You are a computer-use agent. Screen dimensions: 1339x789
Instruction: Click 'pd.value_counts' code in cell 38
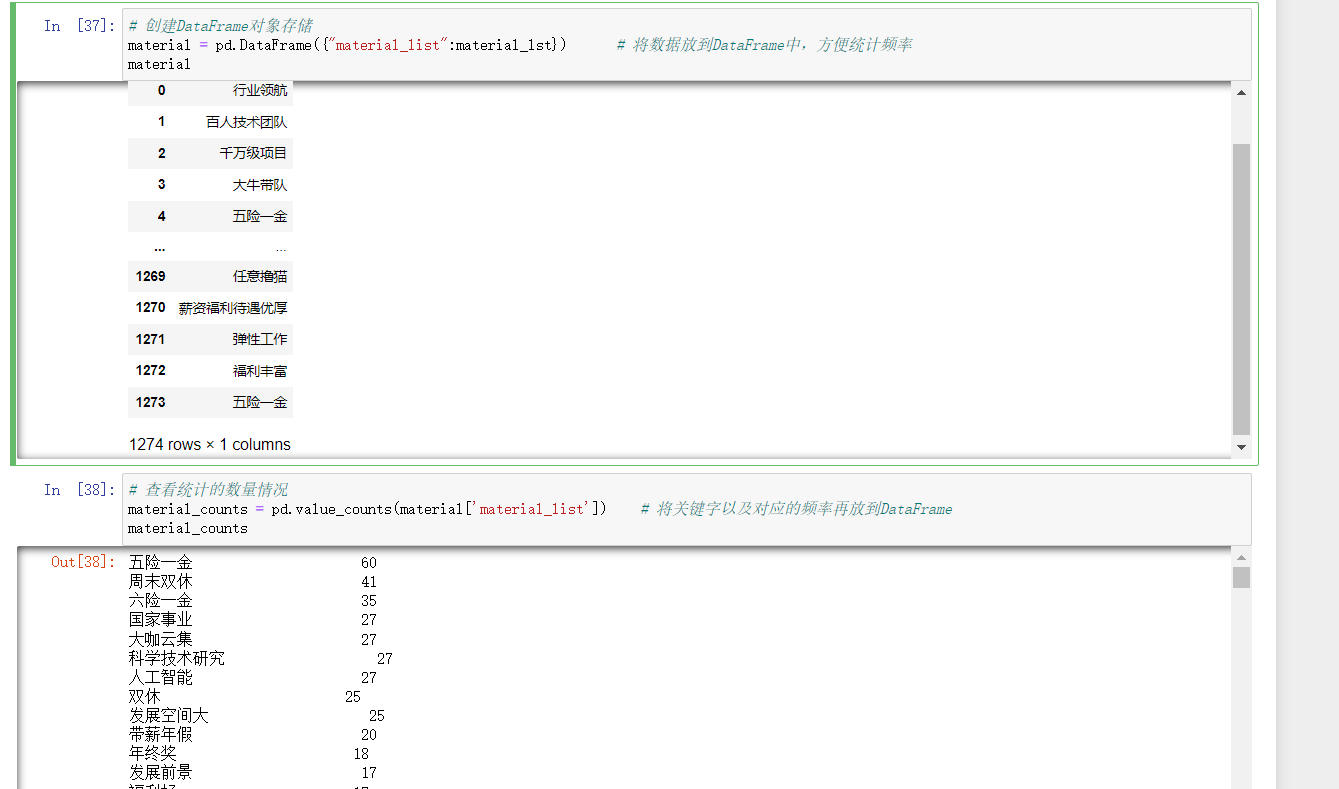point(331,509)
